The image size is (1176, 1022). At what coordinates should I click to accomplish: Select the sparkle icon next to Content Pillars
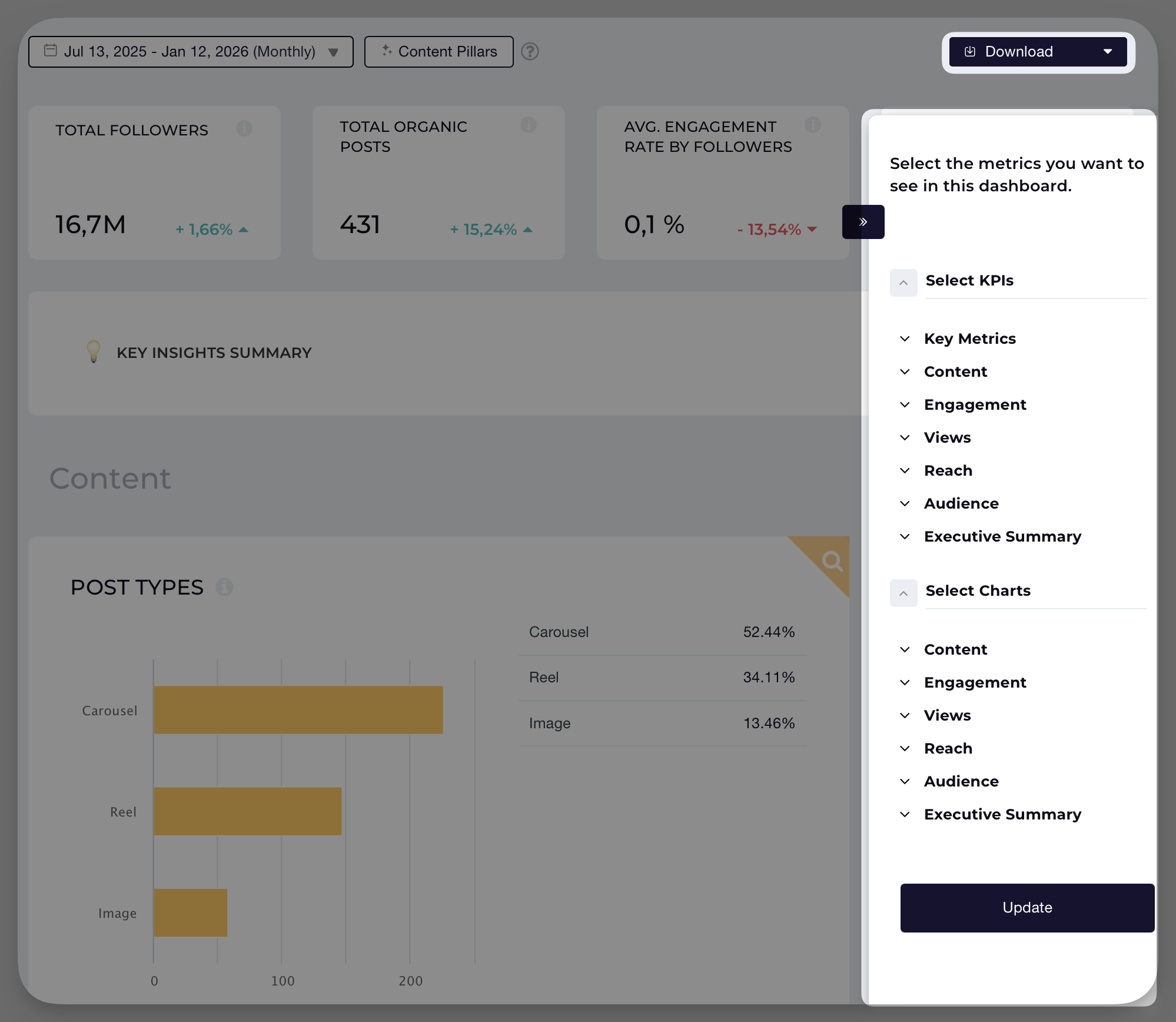(387, 51)
